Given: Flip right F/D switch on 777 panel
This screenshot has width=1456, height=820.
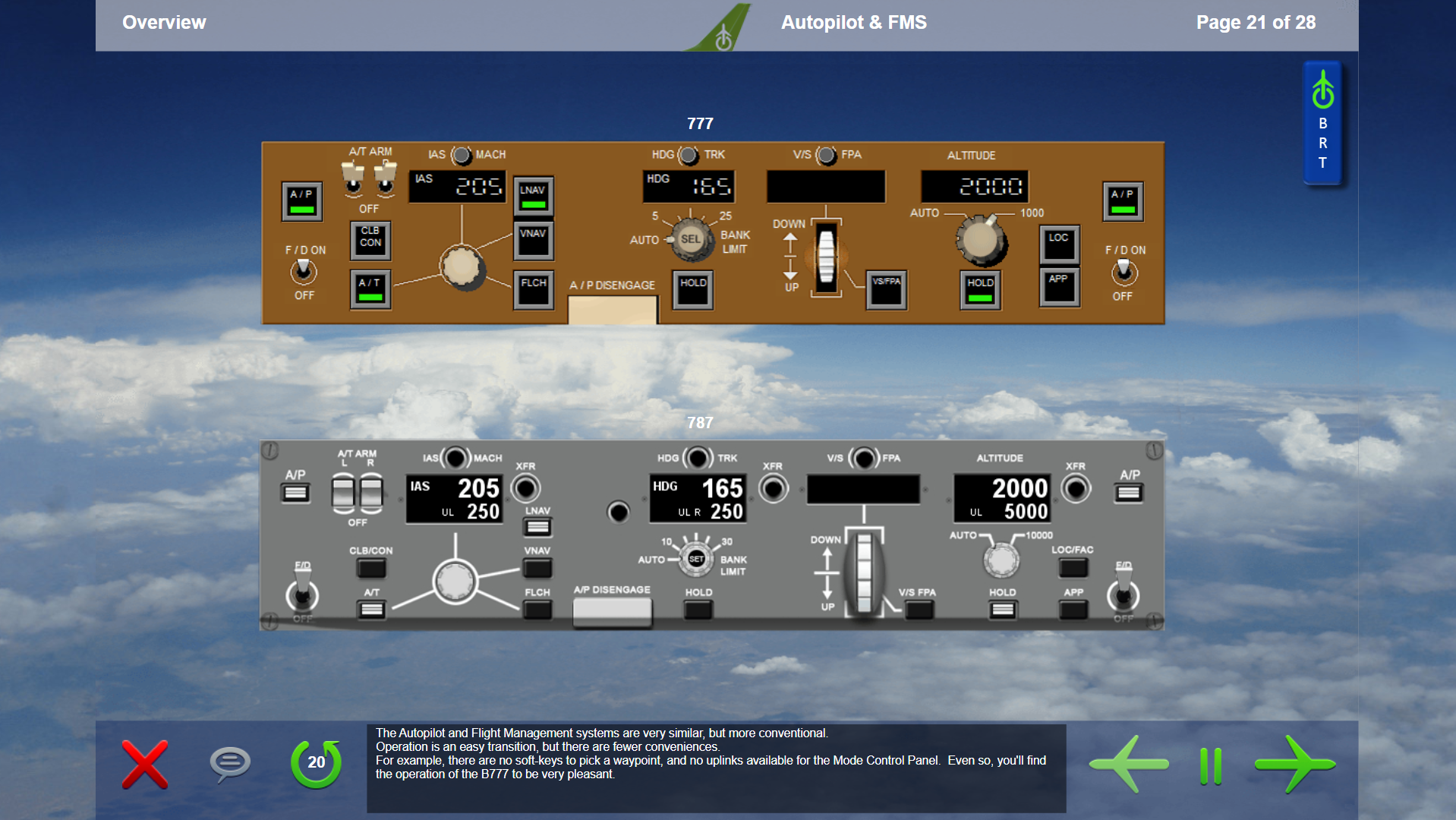Looking at the screenshot, I should (x=1124, y=271).
